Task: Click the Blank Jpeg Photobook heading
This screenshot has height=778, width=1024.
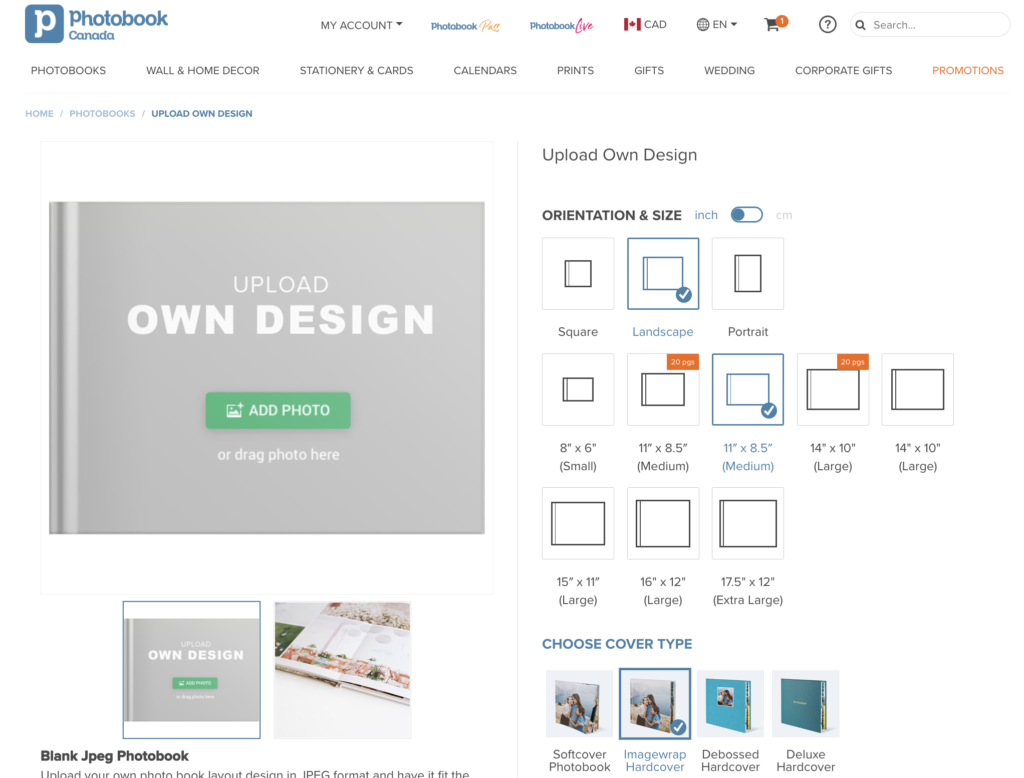Action: pos(114,756)
